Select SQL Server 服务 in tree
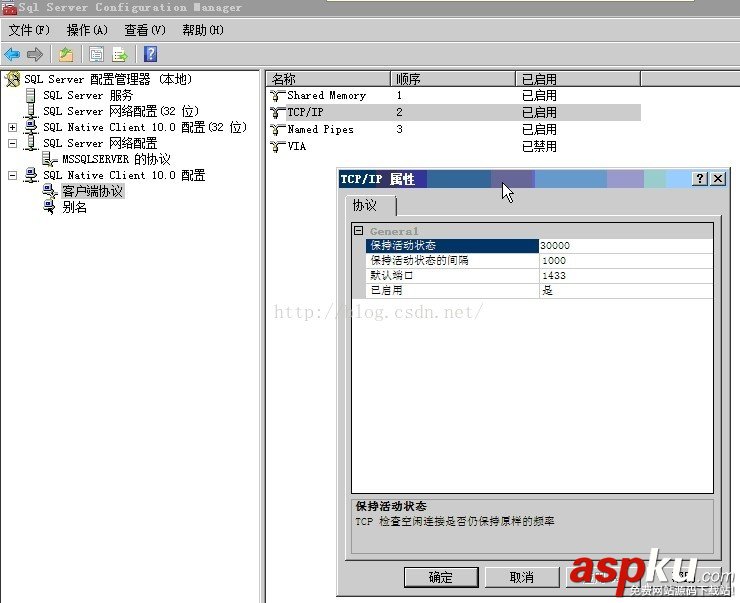 coord(88,95)
